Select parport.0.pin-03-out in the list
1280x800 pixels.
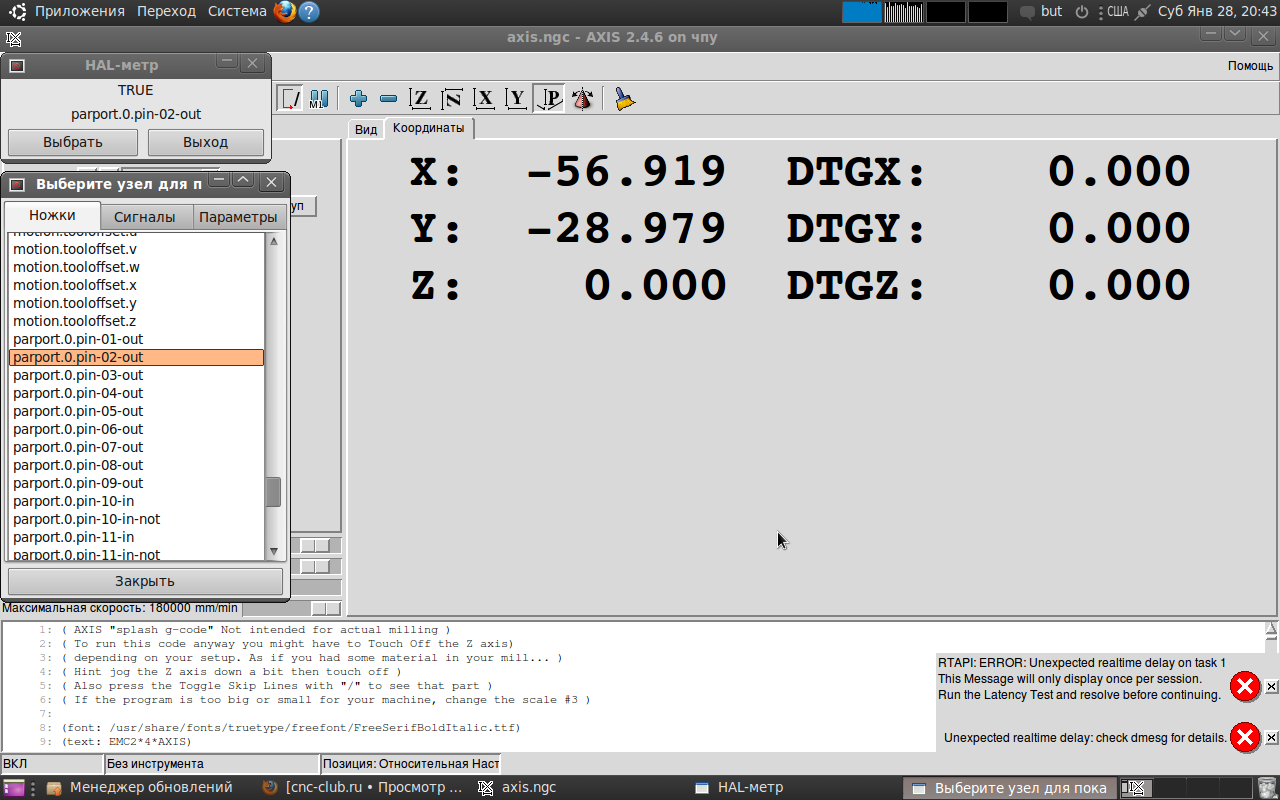point(136,375)
